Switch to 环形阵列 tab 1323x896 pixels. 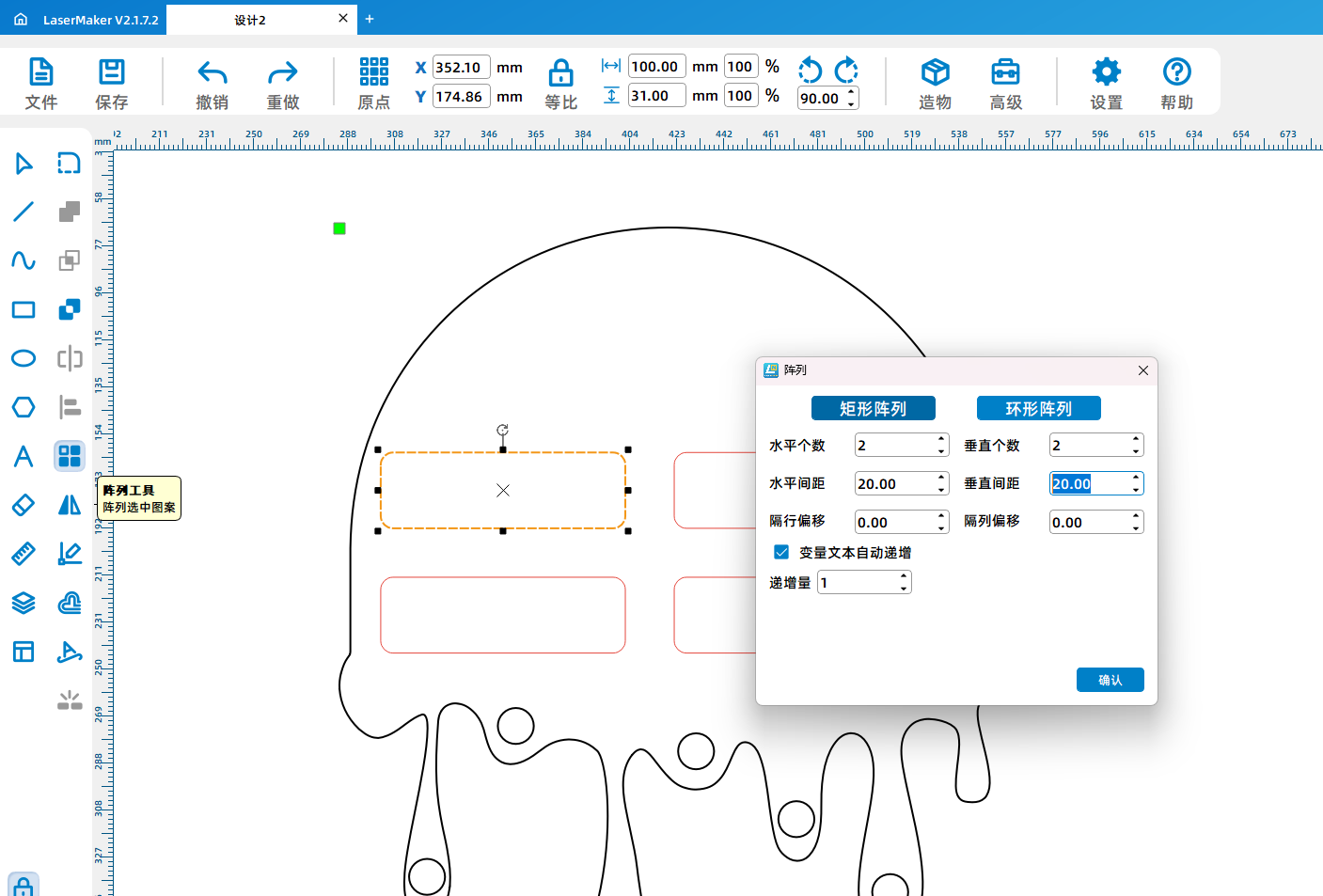[x=1038, y=408]
